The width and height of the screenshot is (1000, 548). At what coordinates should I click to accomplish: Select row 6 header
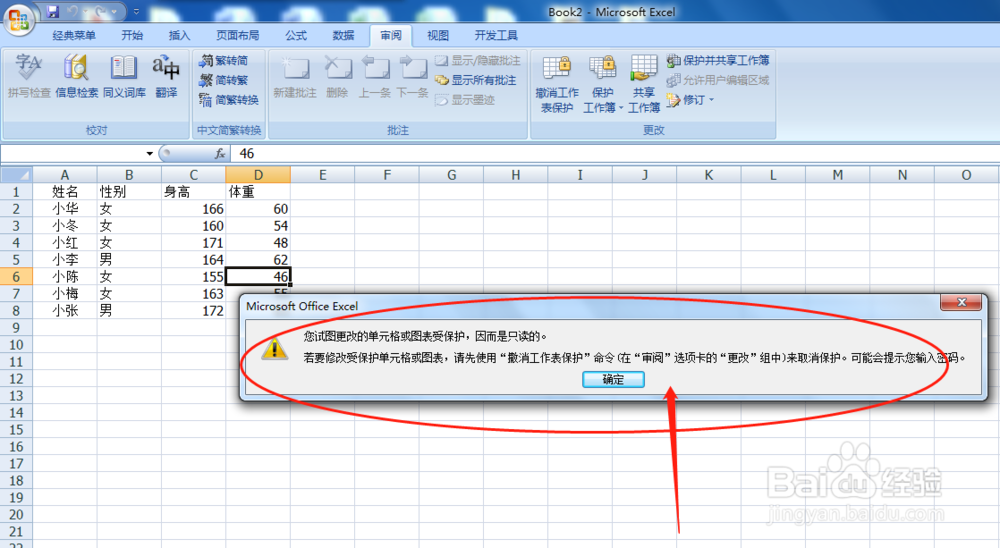coord(17,277)
